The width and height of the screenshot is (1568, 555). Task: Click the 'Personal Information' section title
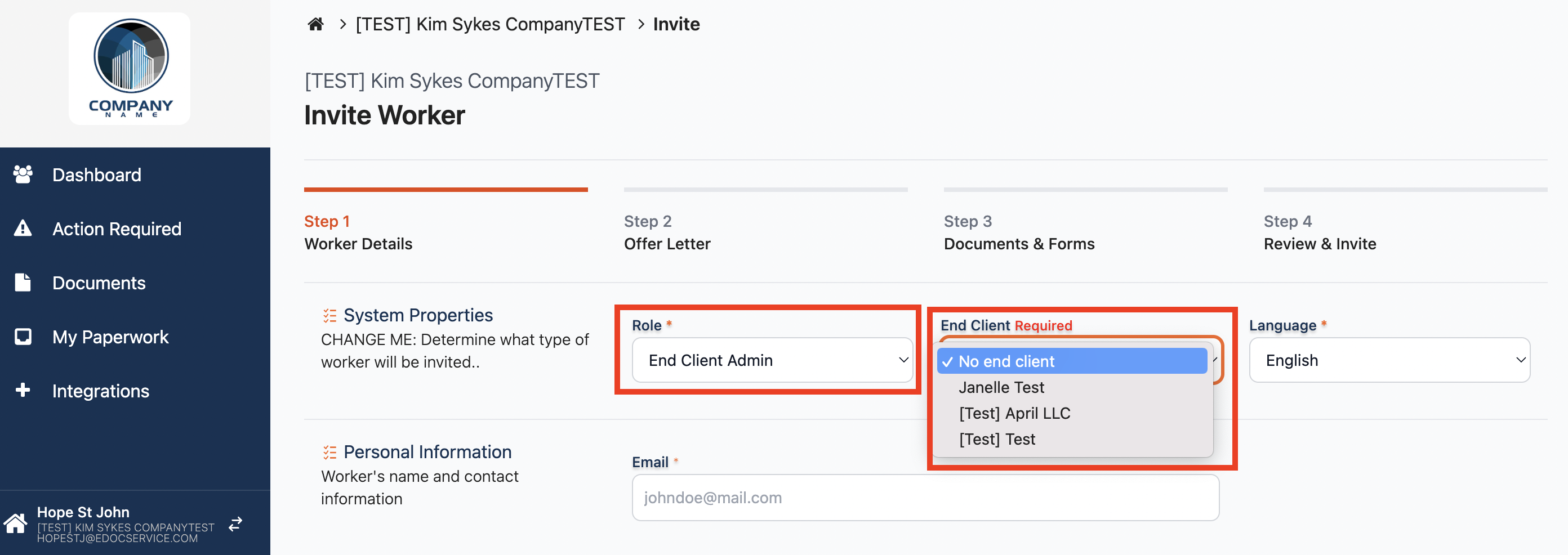point(427,452)
